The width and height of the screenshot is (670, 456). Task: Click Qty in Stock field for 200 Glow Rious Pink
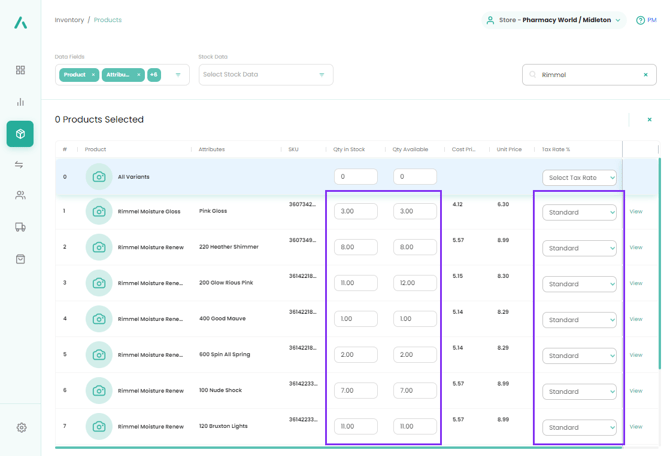tap(355, 283)
